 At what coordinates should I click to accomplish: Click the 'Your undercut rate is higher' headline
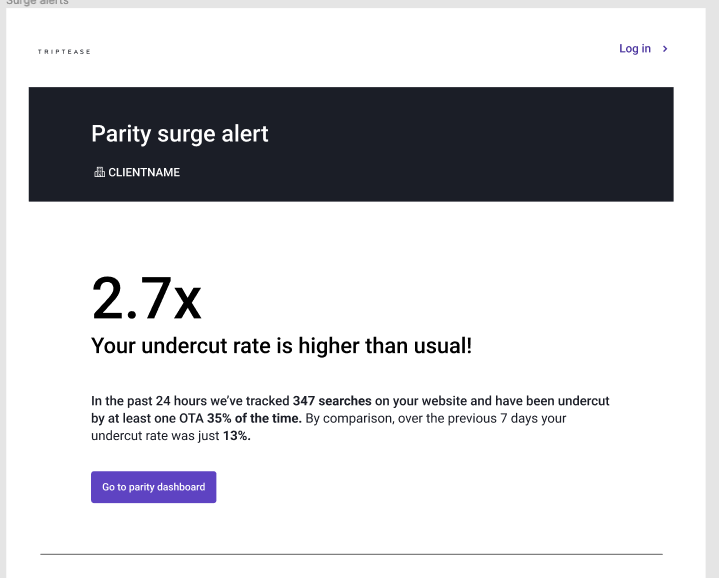click(282, 346)
